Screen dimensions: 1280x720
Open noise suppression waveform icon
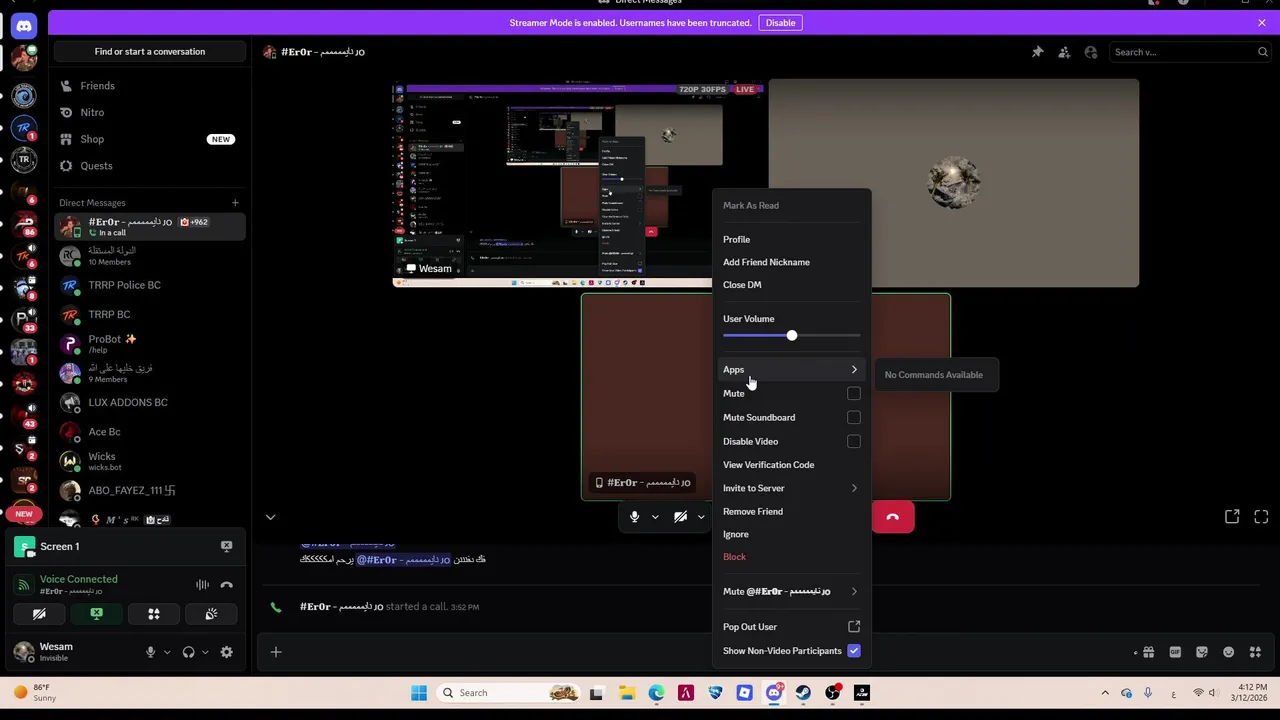(203, 585)
